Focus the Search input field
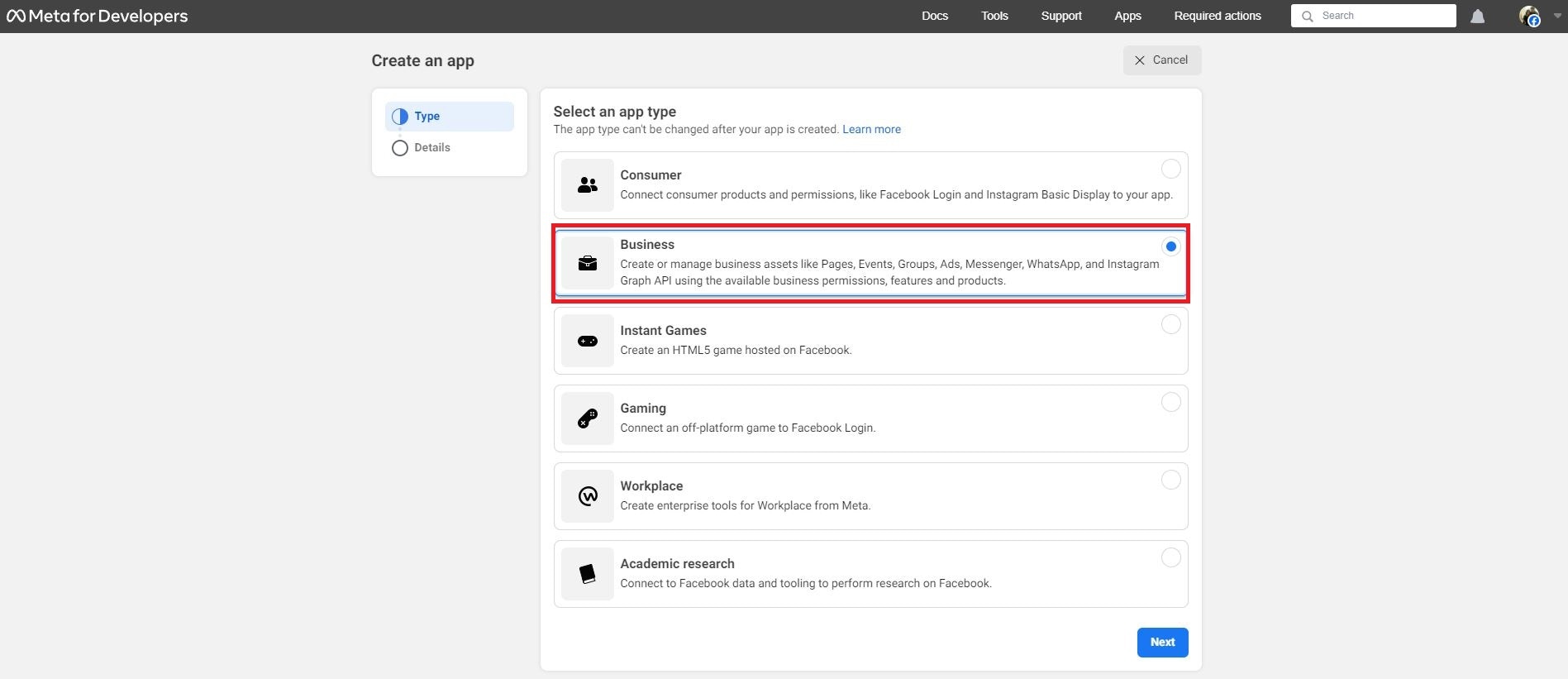 [1374, 16]
